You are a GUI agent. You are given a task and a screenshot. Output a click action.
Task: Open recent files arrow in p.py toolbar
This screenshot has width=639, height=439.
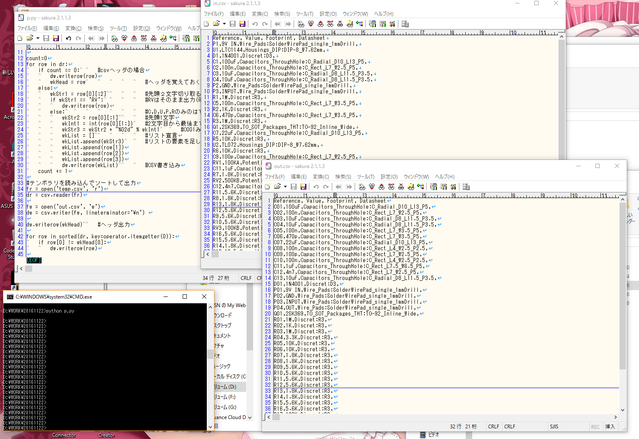[37, 38]
